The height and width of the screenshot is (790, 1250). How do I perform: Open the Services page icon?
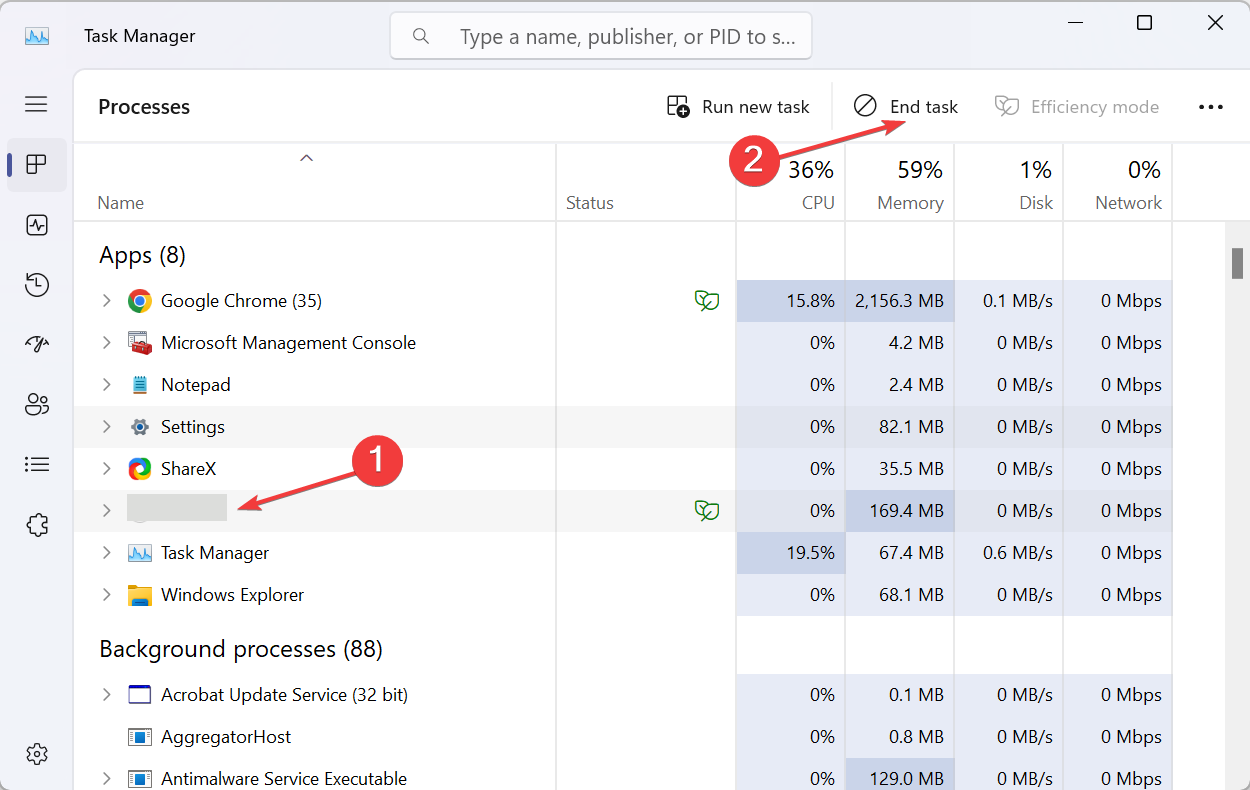[x=37, y=524]
